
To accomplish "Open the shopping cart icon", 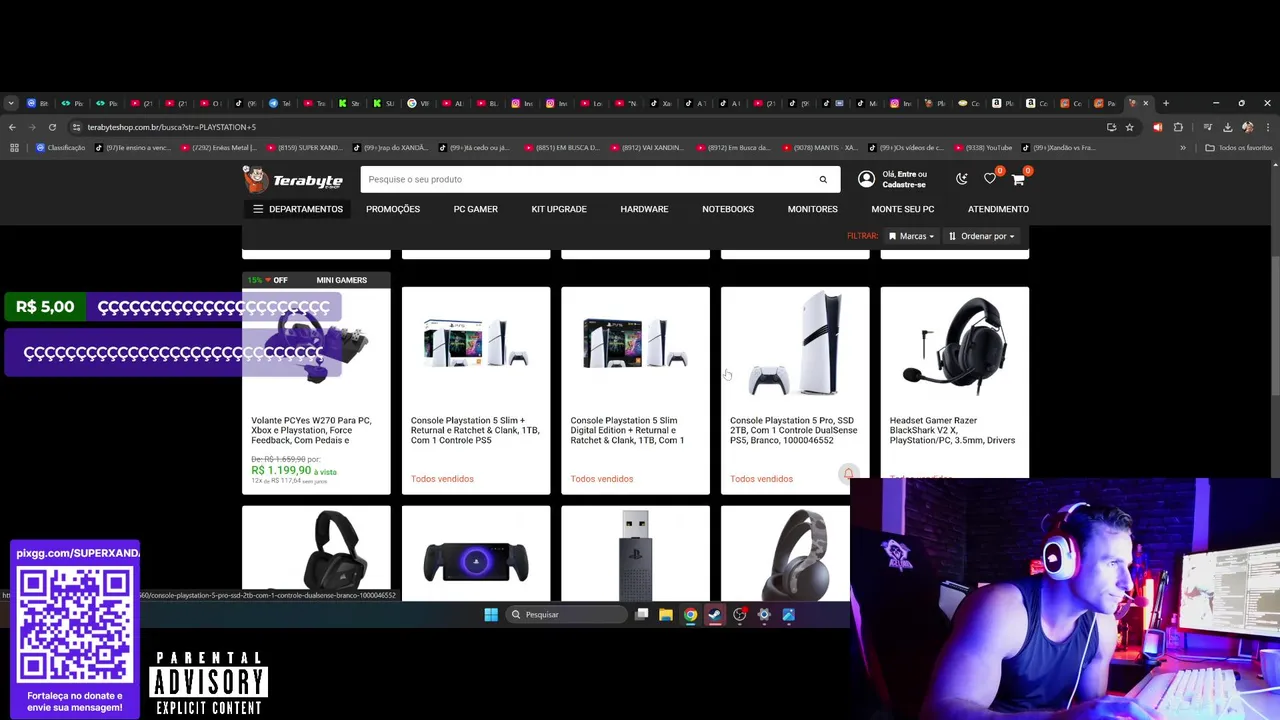I will coord(1018,179).
